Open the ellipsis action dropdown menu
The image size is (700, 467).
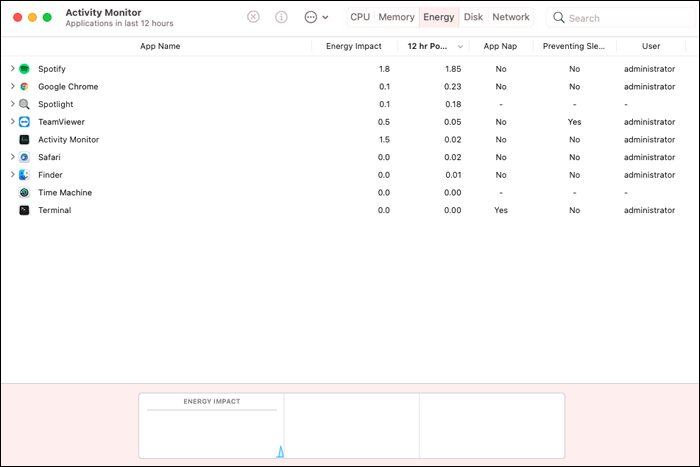coord(316,17)
